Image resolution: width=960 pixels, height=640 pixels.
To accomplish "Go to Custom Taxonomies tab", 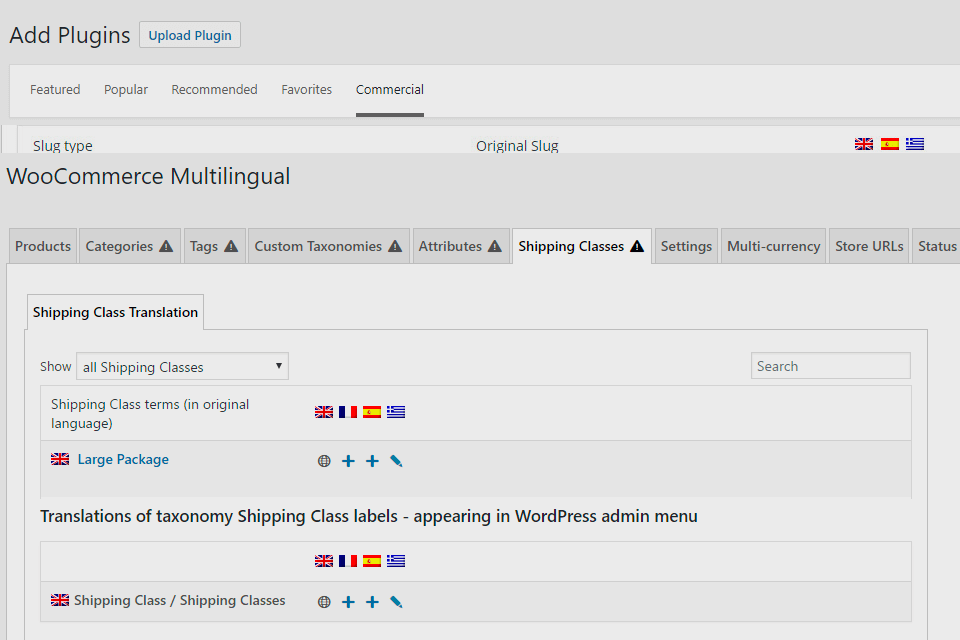I will [329, 246].
